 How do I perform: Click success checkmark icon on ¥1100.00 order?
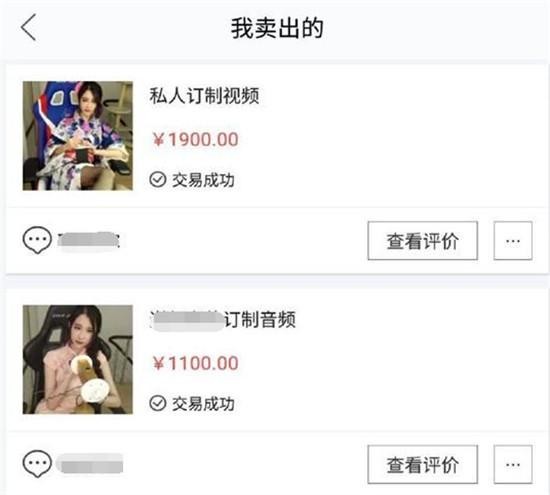coord(157,403)
